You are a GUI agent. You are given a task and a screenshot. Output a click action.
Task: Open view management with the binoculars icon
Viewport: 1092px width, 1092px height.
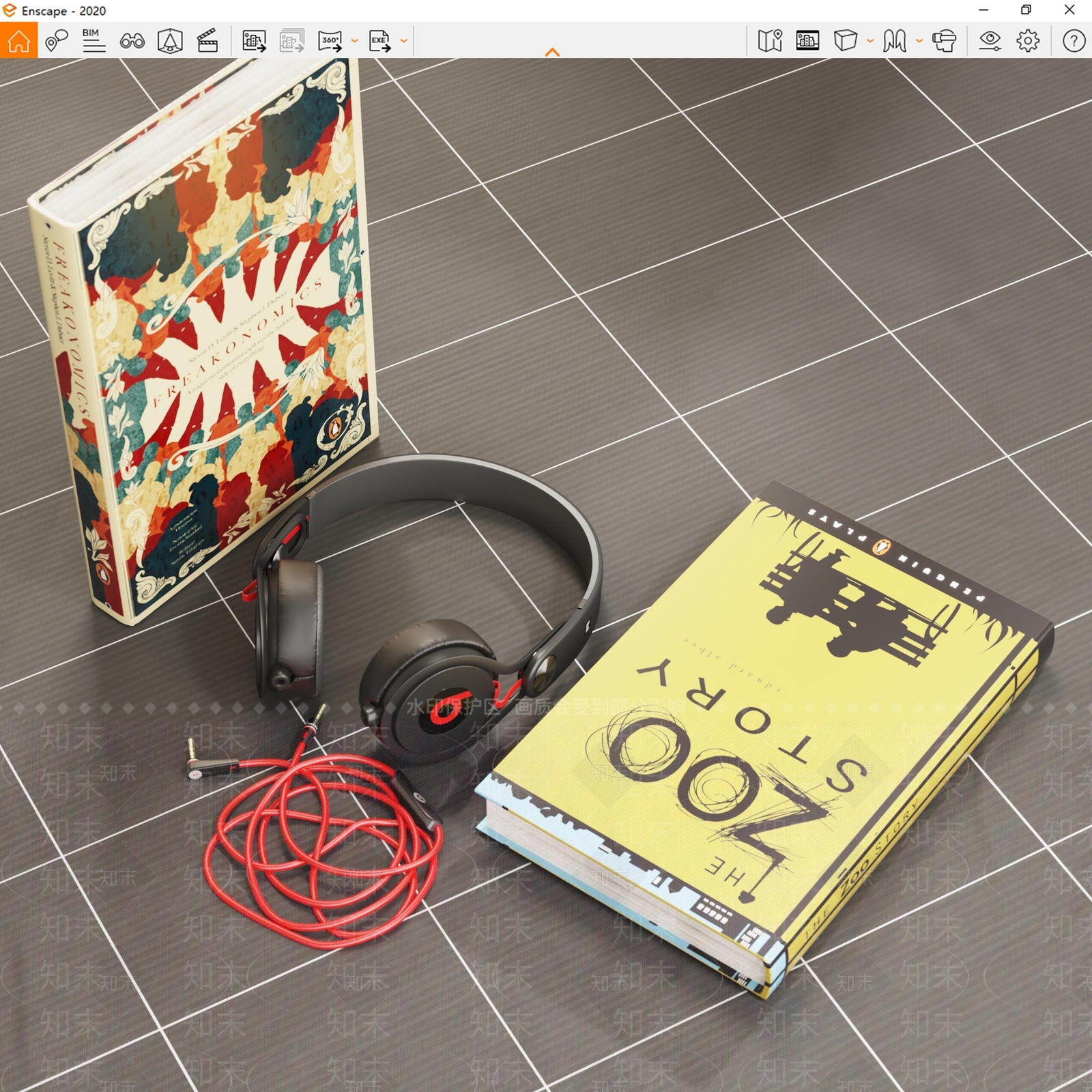pos(132,41)
